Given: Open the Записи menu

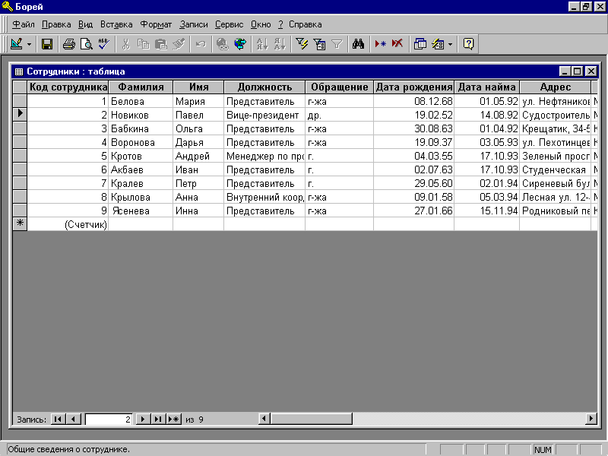Looking at the screenshot, I should [x=193, y=24].
